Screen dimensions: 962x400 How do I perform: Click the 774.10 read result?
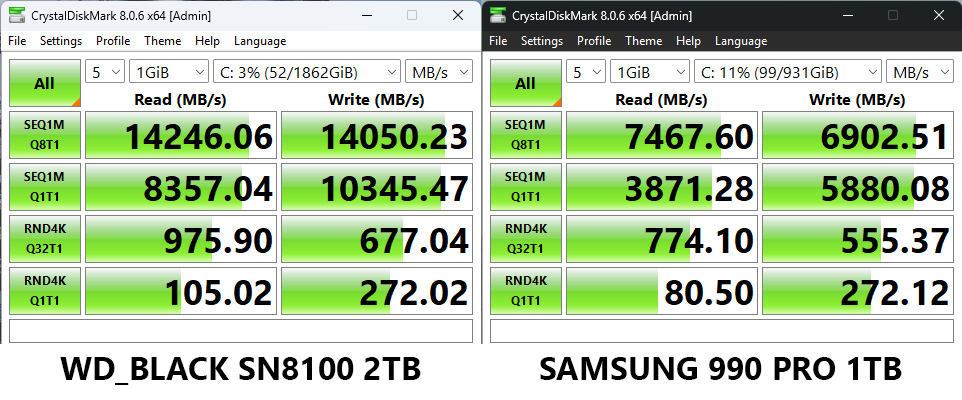click(662, 240)
